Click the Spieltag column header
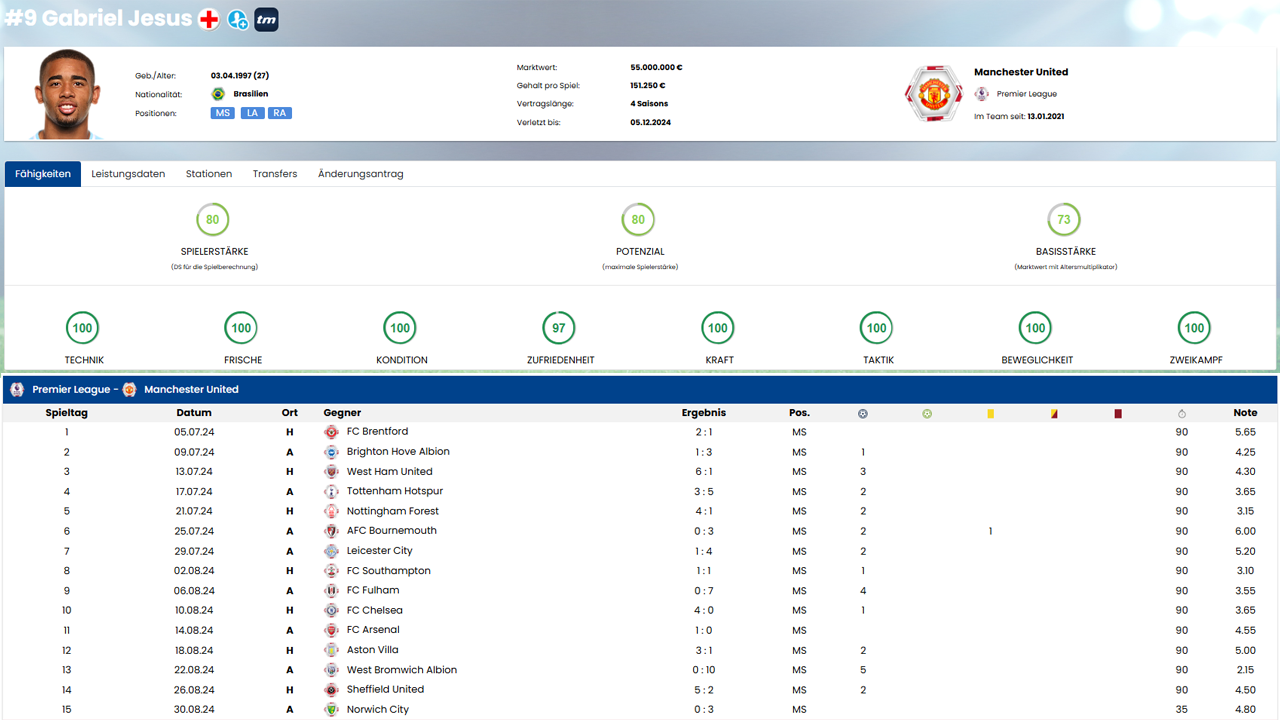 point(66,413)
